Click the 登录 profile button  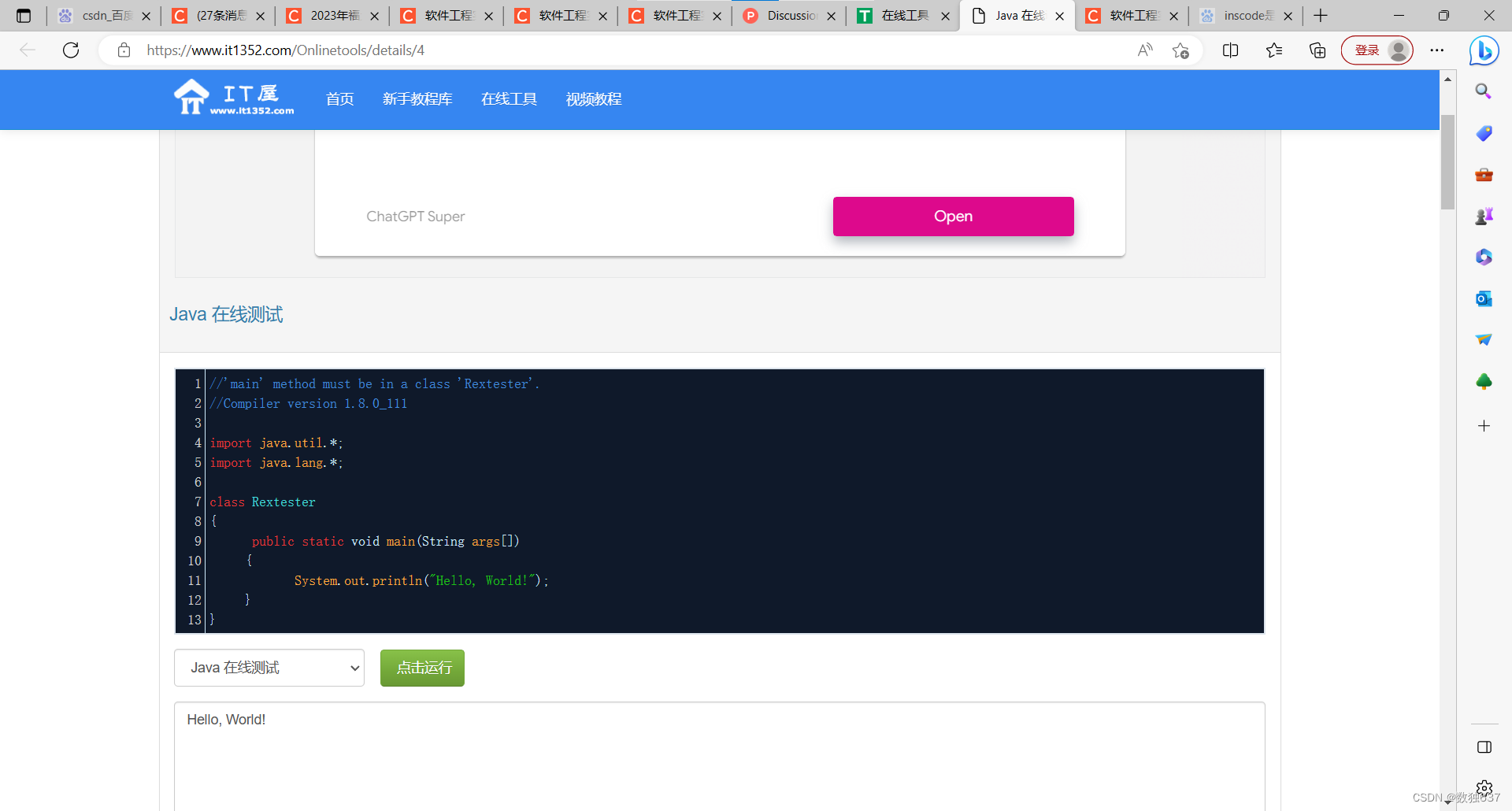coord(1377,50)
